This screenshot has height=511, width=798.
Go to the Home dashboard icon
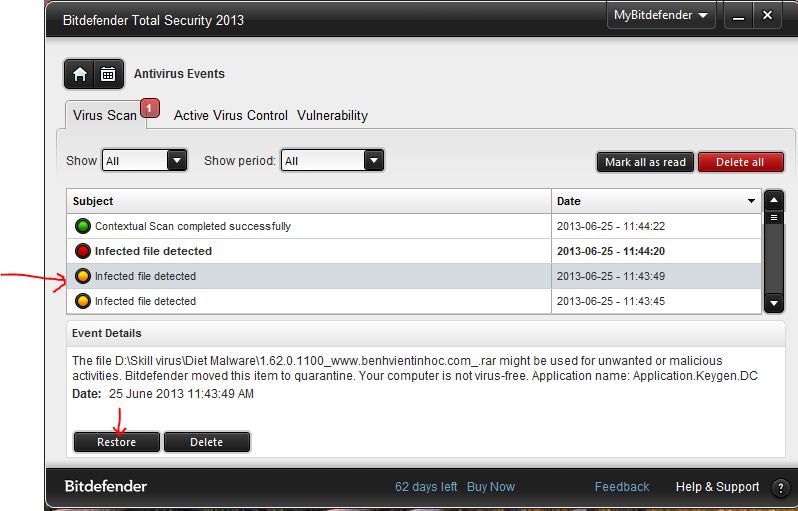point(79,74)
